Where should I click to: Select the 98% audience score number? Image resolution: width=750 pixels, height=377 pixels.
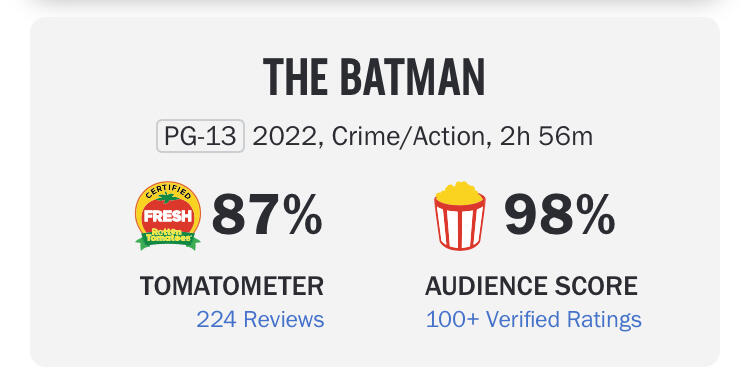[560, 214]
